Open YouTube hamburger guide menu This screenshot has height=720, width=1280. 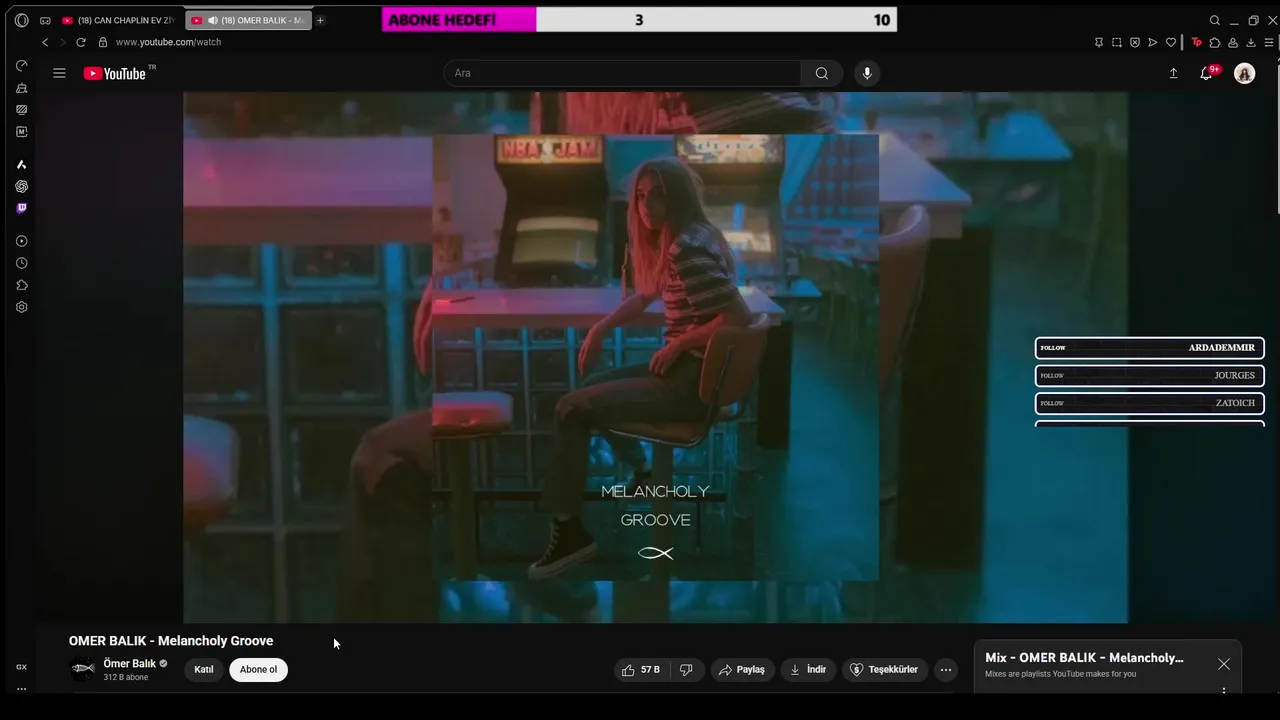59,73
